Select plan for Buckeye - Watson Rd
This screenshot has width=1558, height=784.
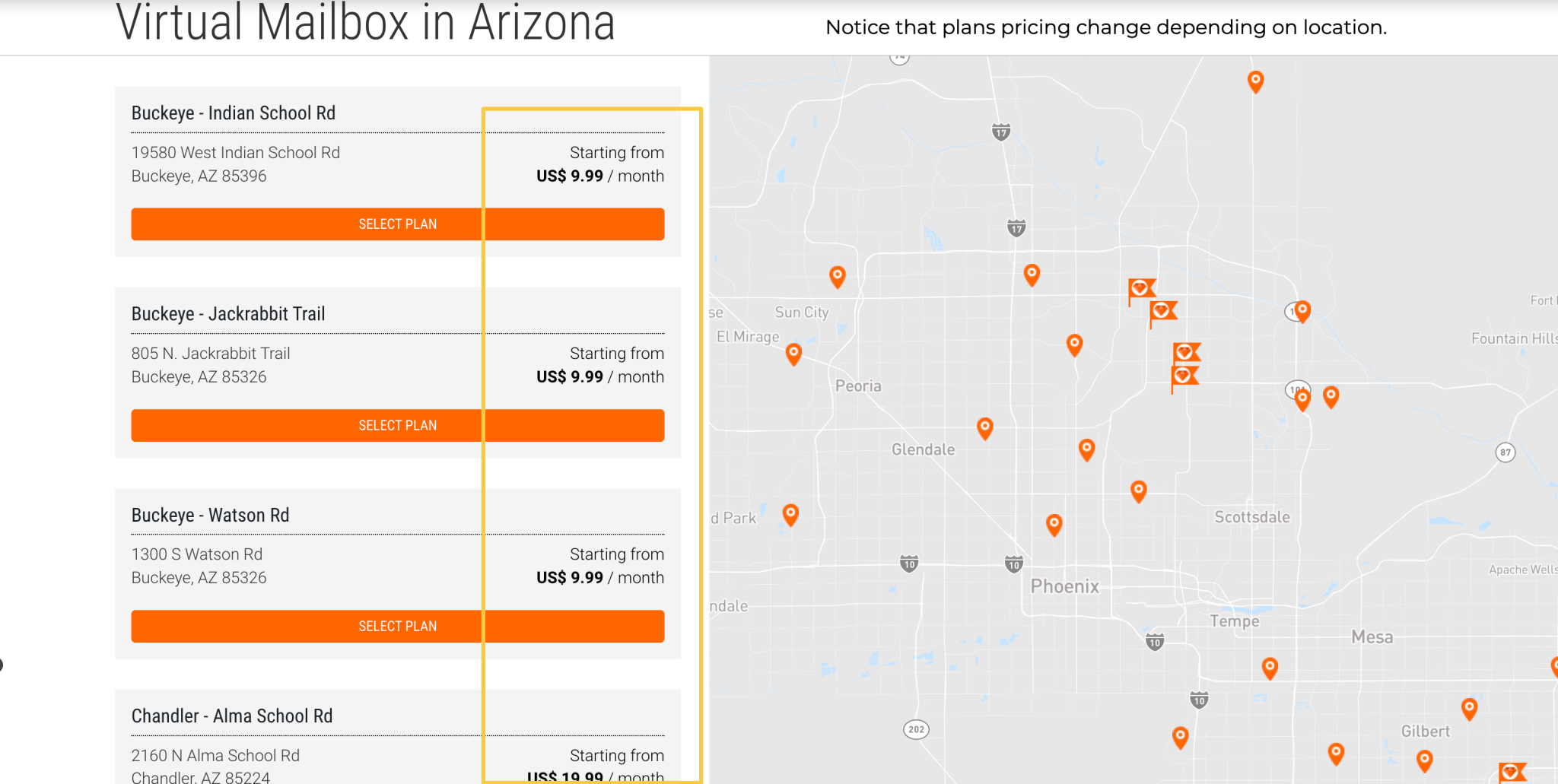point(397,627)
